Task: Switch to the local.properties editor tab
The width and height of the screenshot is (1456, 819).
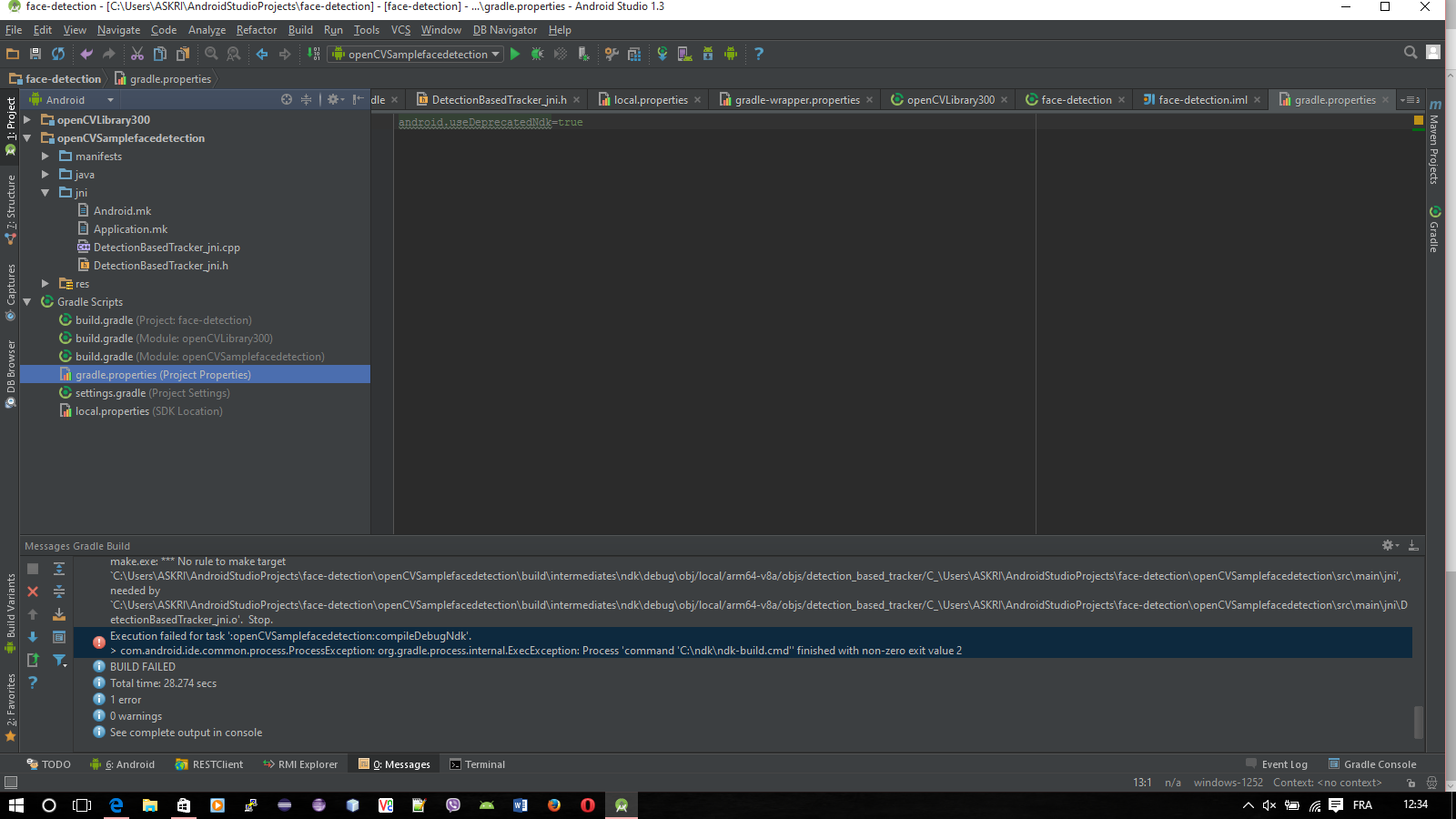Action: (x=650, y=100)
